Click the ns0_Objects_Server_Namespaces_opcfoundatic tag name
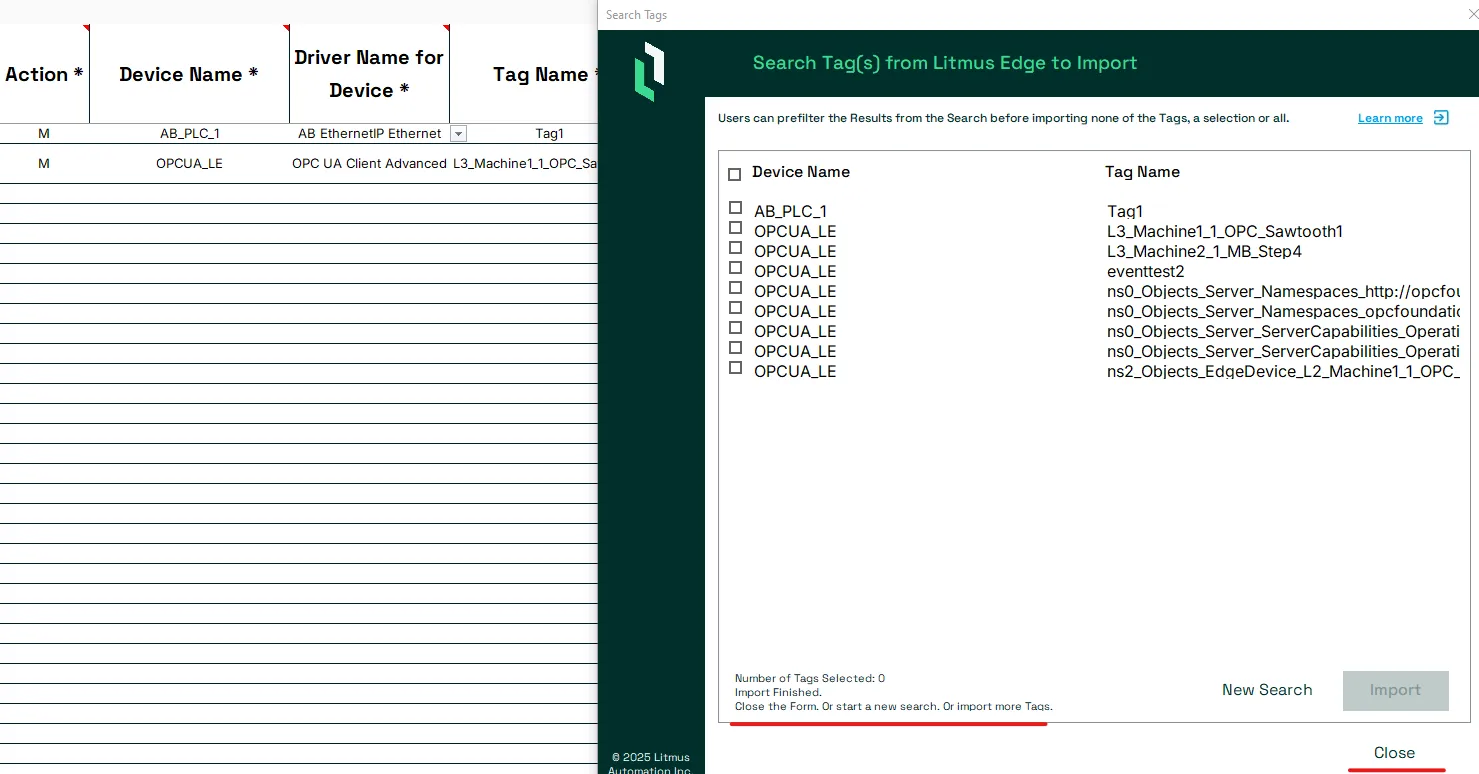 pyautogui.click(x=1283, y=312)
